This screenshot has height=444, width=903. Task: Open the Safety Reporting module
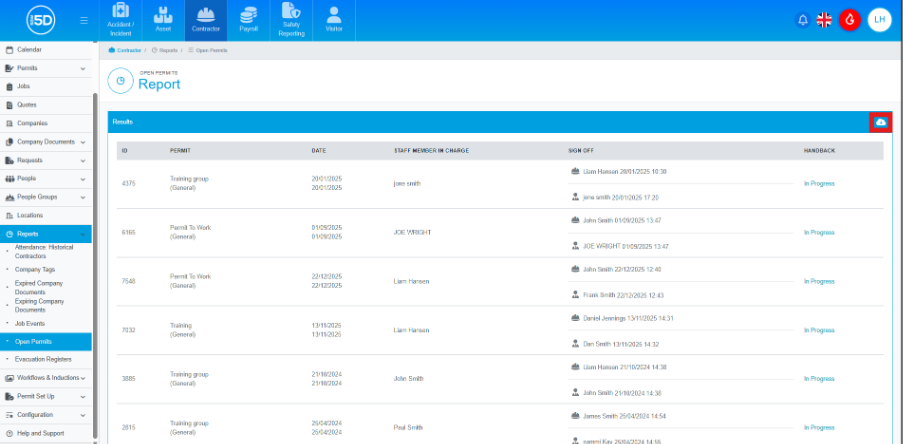tap(291, 20)
